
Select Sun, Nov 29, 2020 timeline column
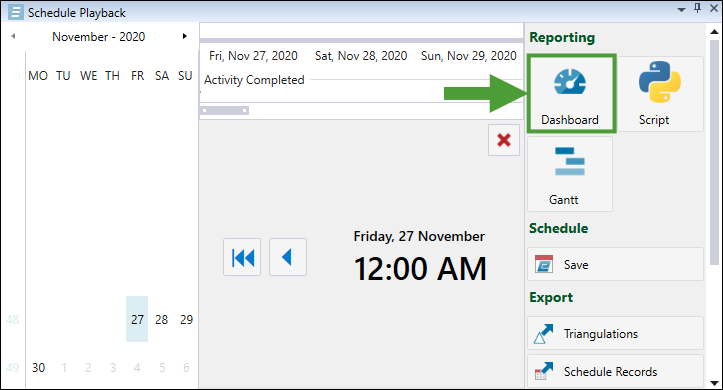click(x=468, y=56)
